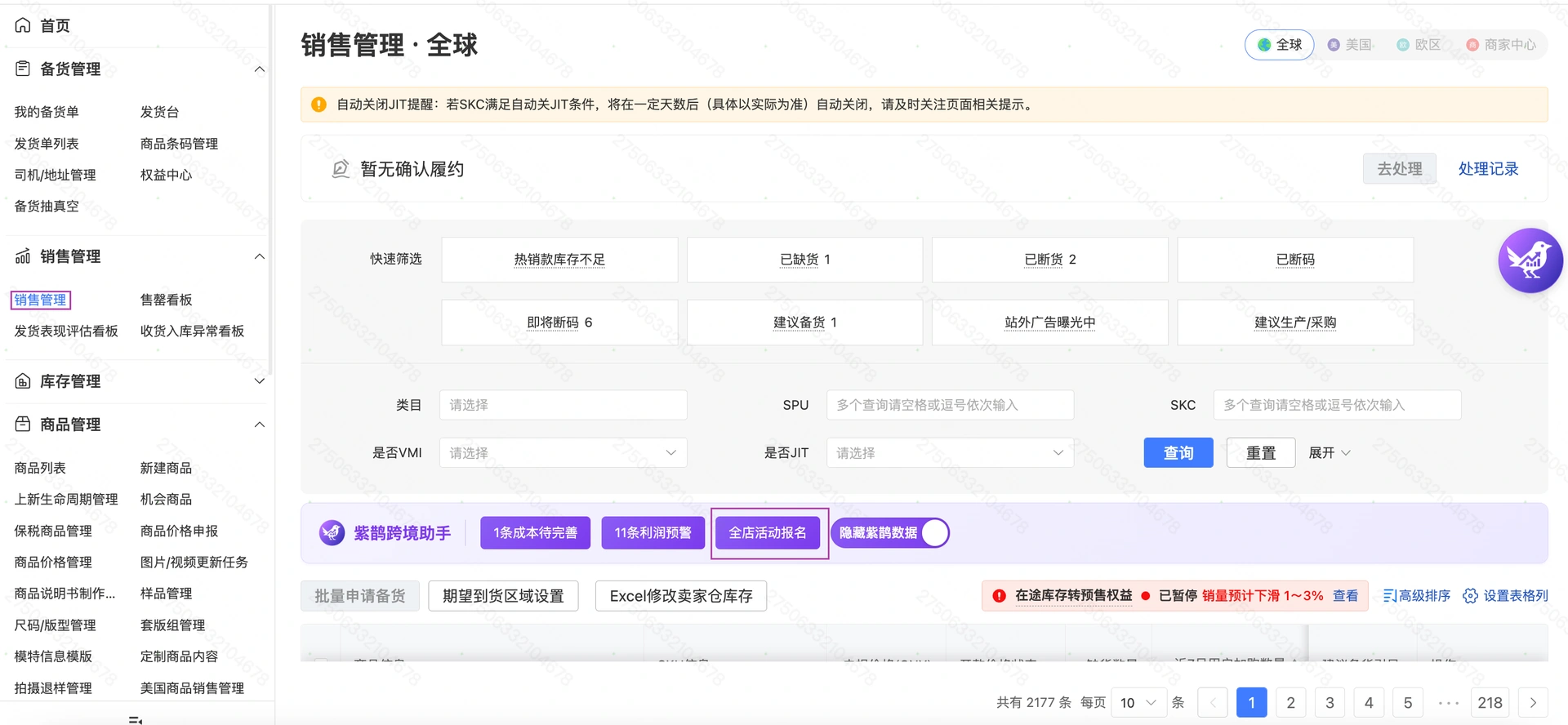
Task: Filter by 站外广告曝光中
Action: (1050, 322)
